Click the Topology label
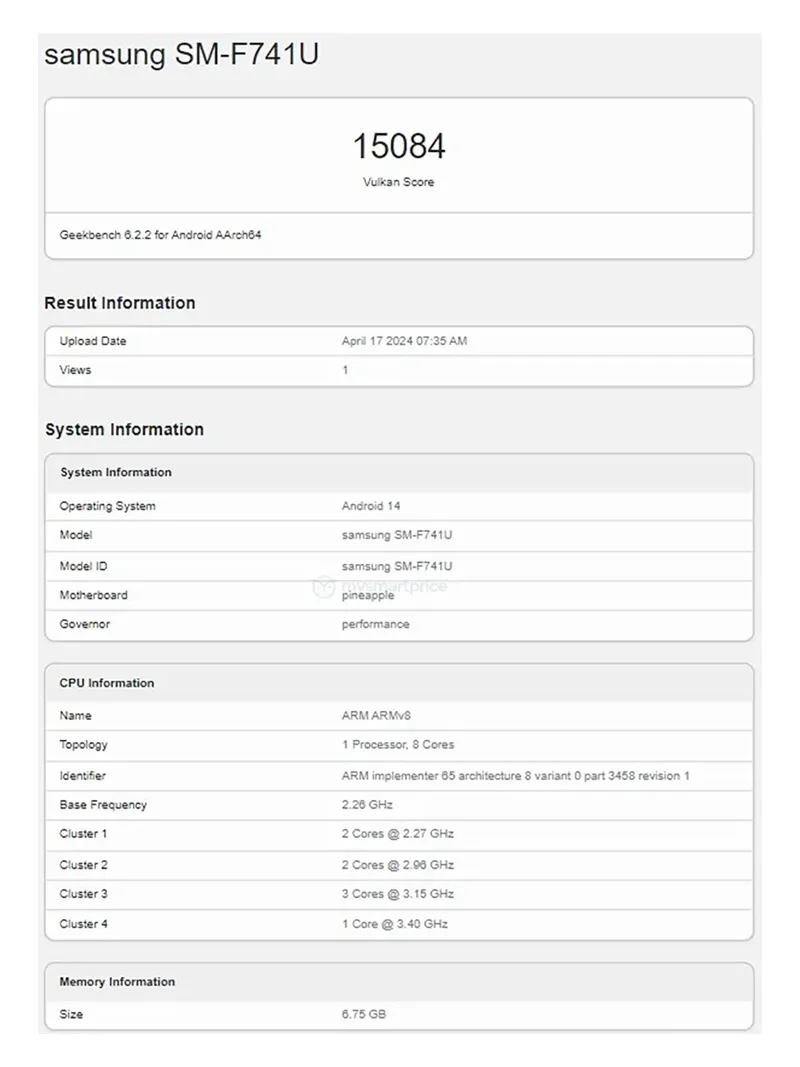The height and width of the screenshot is (1067, 800). point(83,745)
